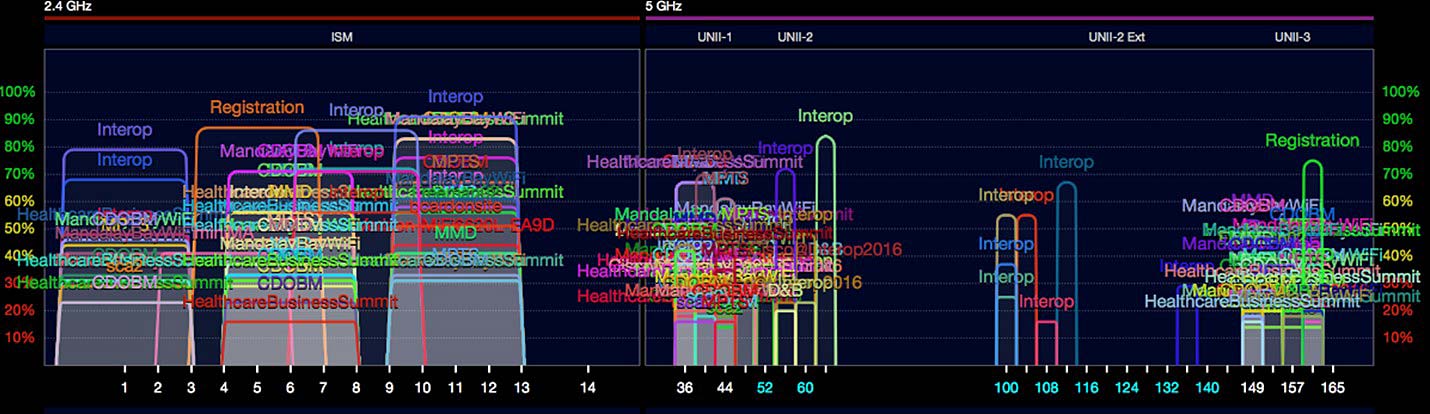Select channel 6 on the 2.4 GHz axis

[290, 386]
